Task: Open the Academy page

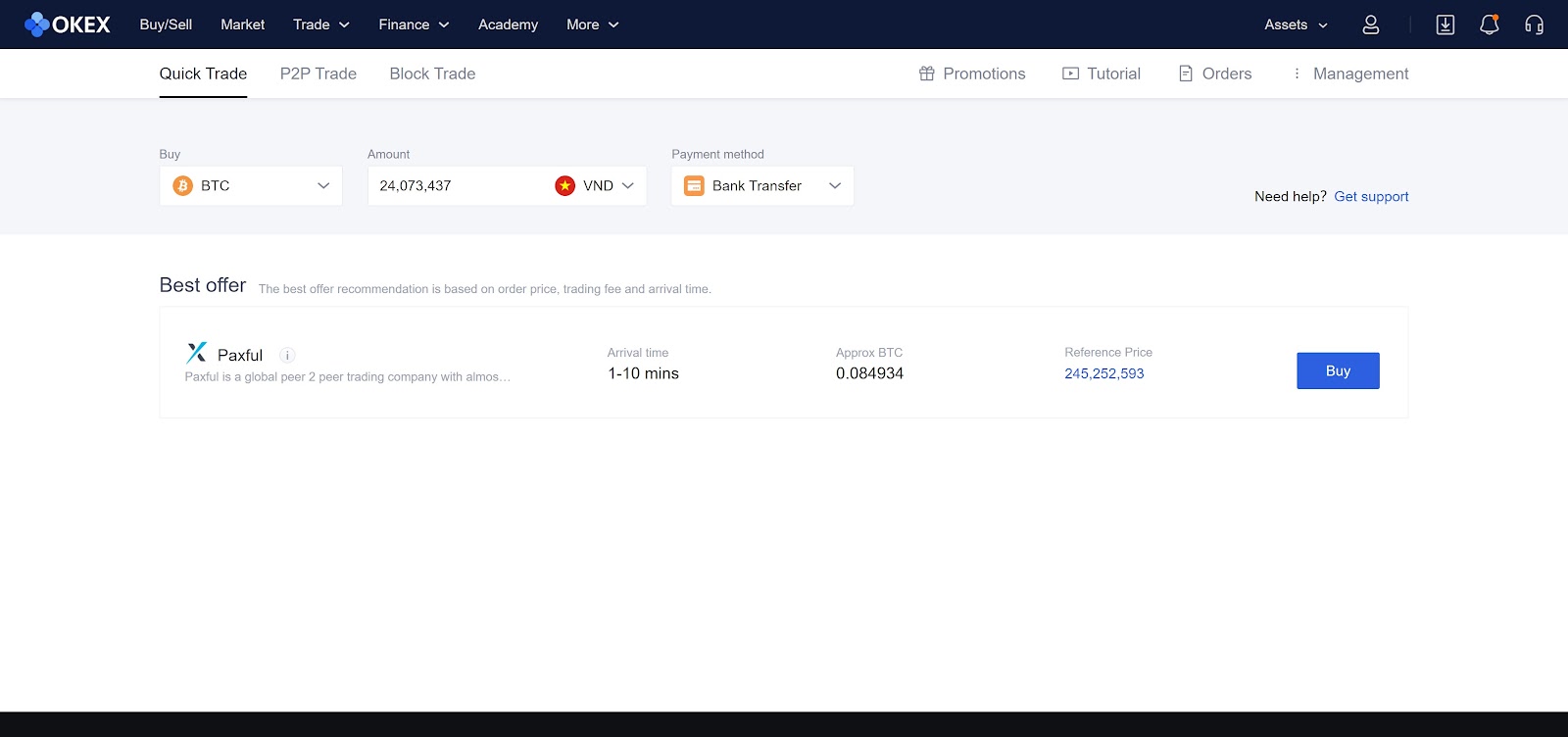Action: click(508, 25)
